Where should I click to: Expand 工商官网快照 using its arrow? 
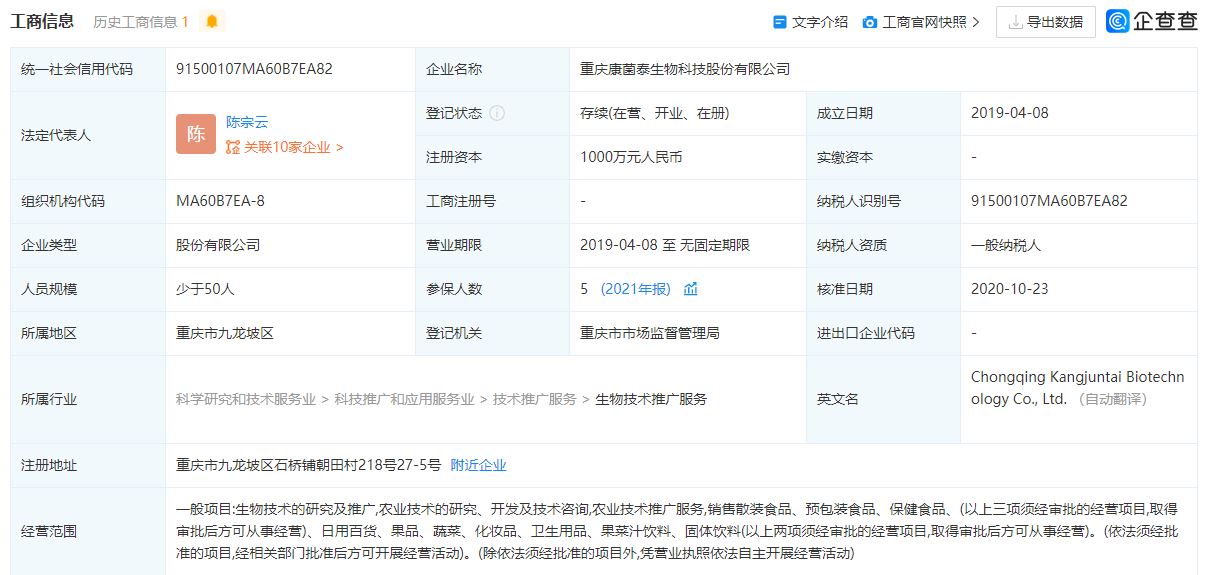(976, 22)
